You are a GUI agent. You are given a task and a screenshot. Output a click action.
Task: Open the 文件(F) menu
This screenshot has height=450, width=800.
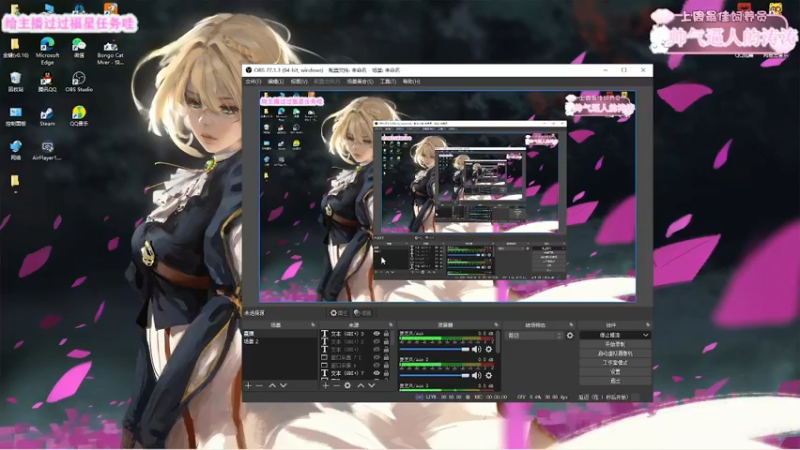[x=253, y=82]
